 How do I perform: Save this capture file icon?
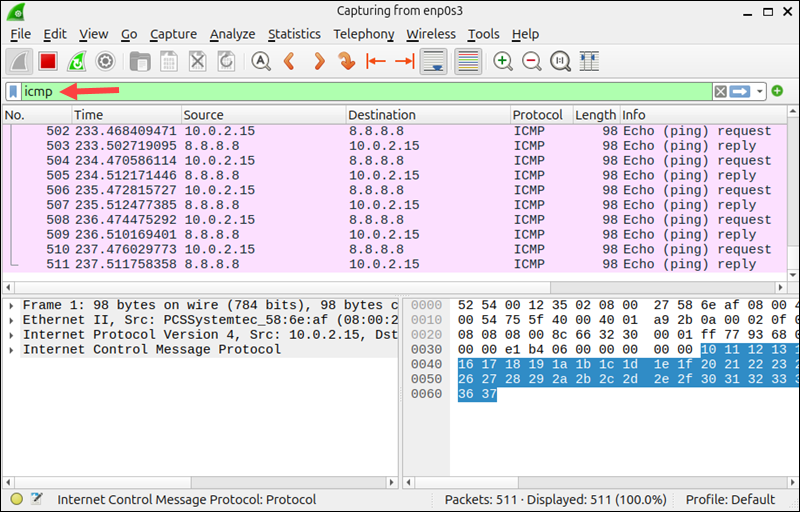coord(169,62)
